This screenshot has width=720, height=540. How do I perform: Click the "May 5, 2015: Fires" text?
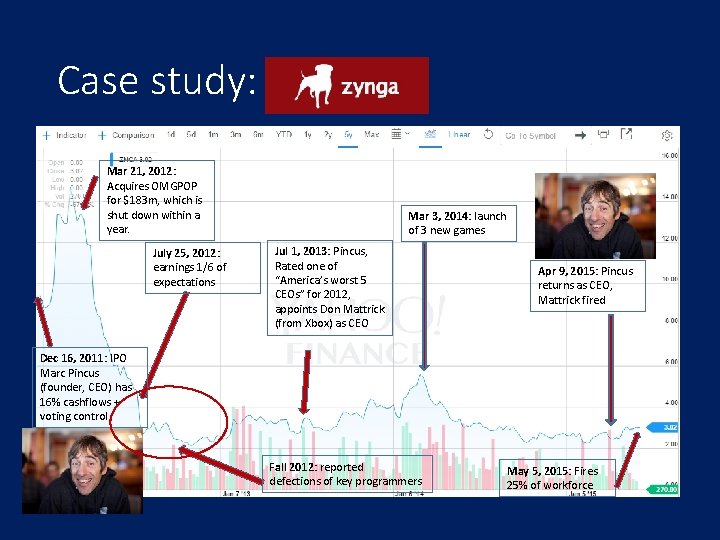(x=552, y=471)
